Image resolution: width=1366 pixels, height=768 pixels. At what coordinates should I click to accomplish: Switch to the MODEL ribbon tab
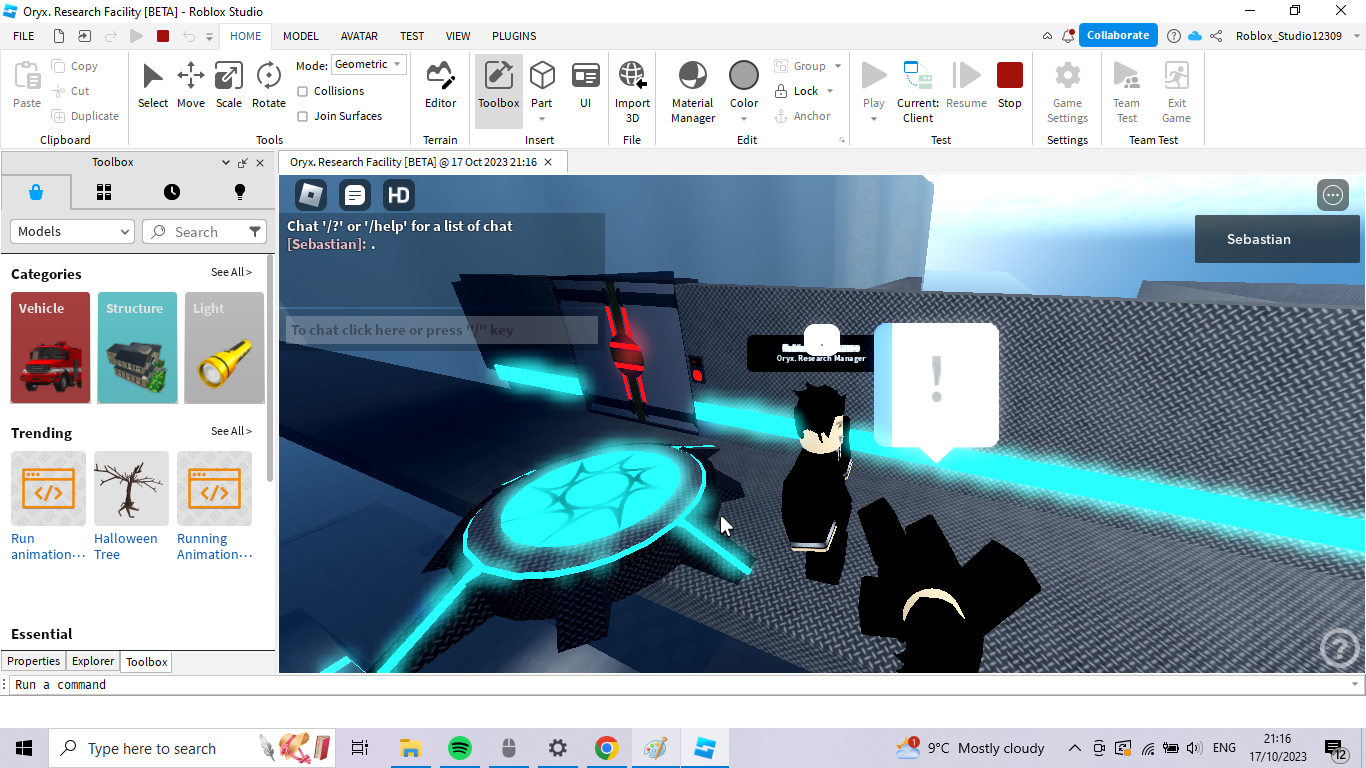(x=301, y=36)
